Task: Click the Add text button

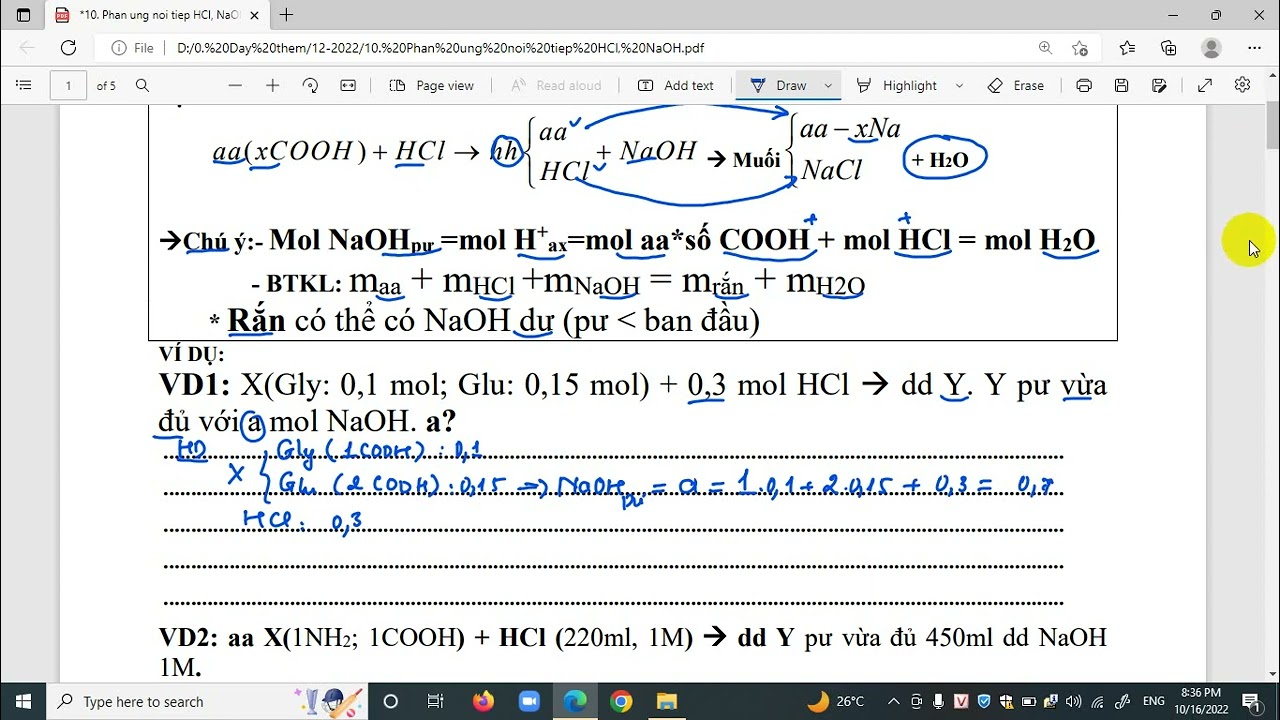Action: point(676,86)
